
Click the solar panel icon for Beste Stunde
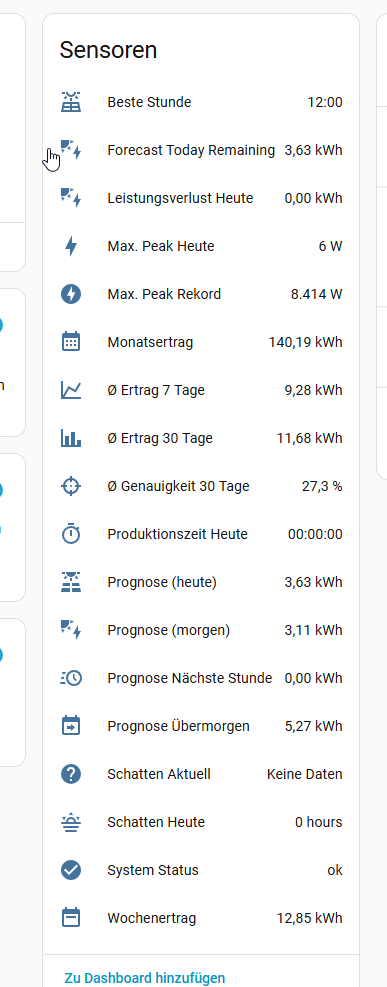tap(71, 102)
